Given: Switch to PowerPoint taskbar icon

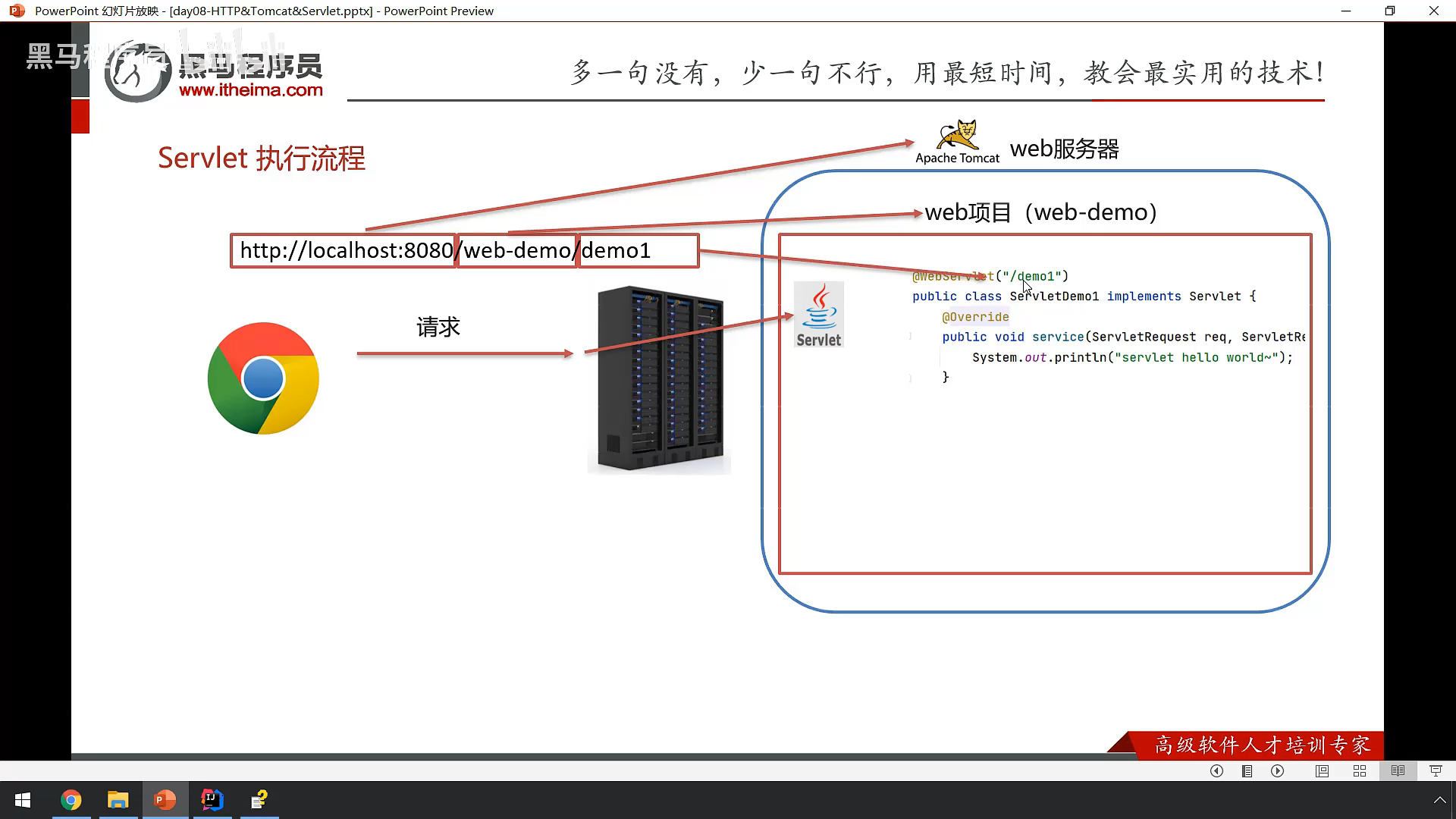Looking at the screenshot, I should [165, 800].
